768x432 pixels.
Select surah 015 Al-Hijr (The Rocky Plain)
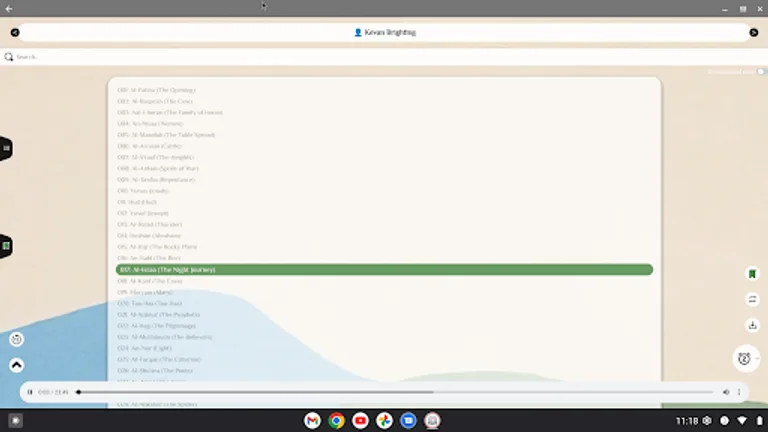tap(157, 247)
